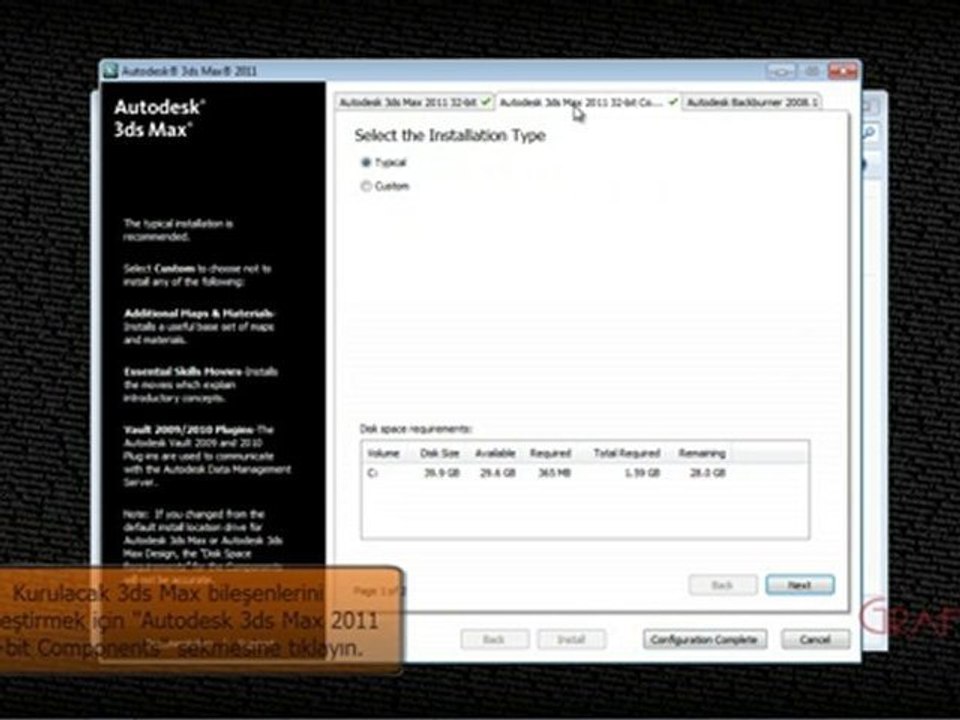
Task: Click the 29.4 GB available value
Action: pyautogui.click(x=498, y=473)
